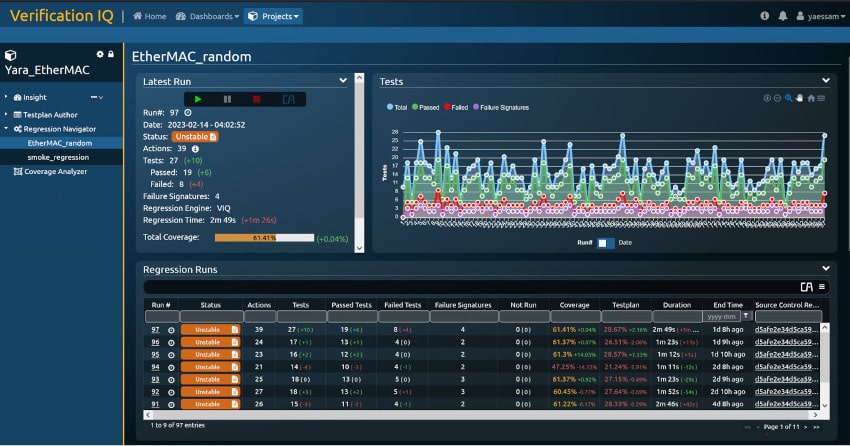Select the chart pan hand tool

(799, 98)
